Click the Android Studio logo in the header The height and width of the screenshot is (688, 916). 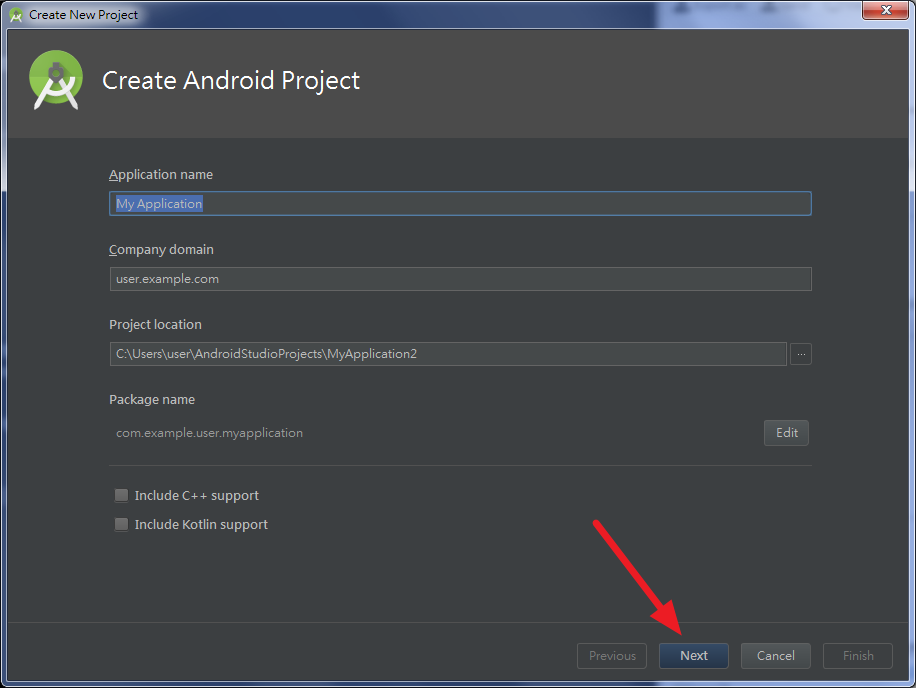coord(55,79)
